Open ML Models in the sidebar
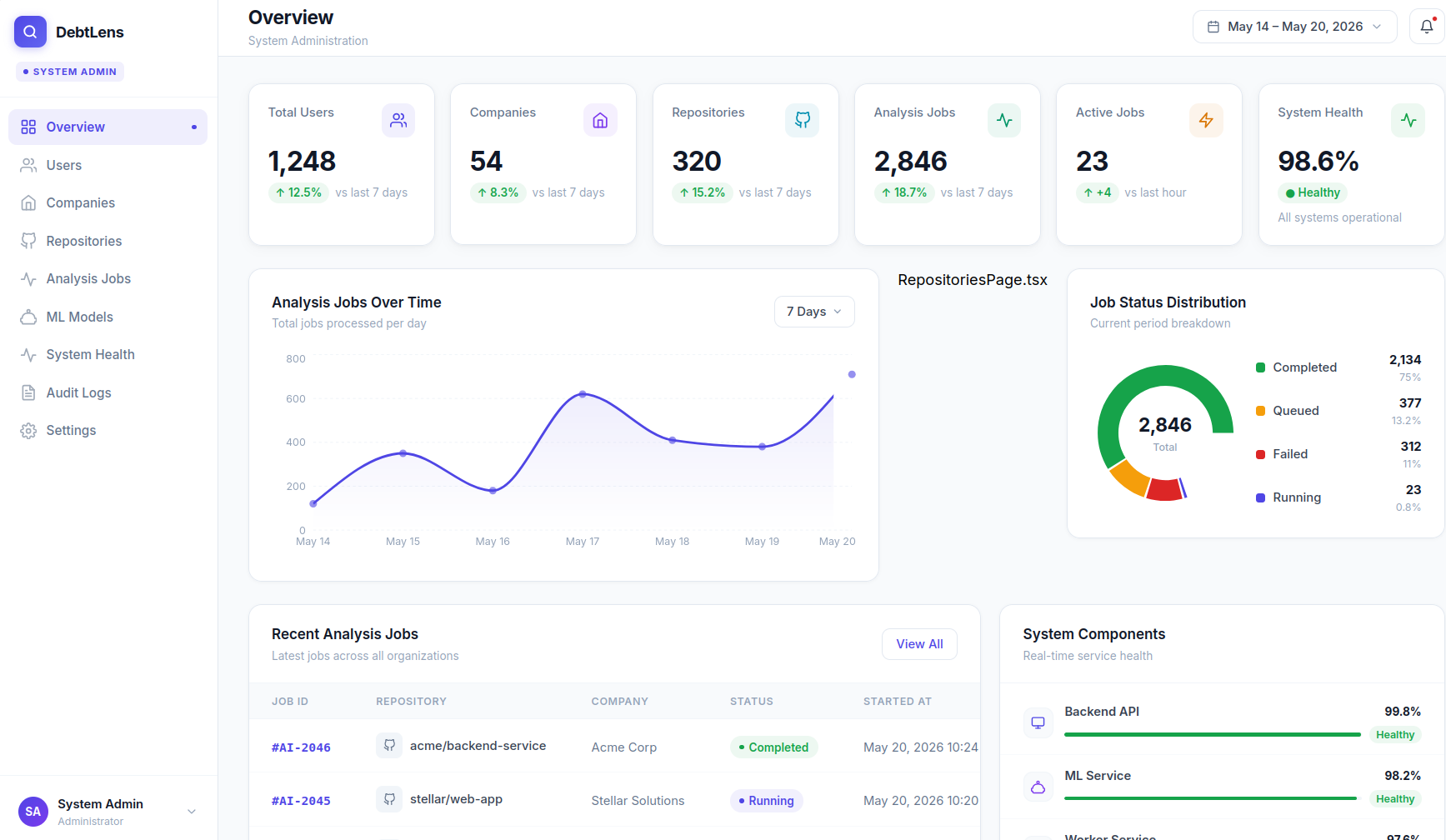Screen dimensions: 1446x840 108,317
